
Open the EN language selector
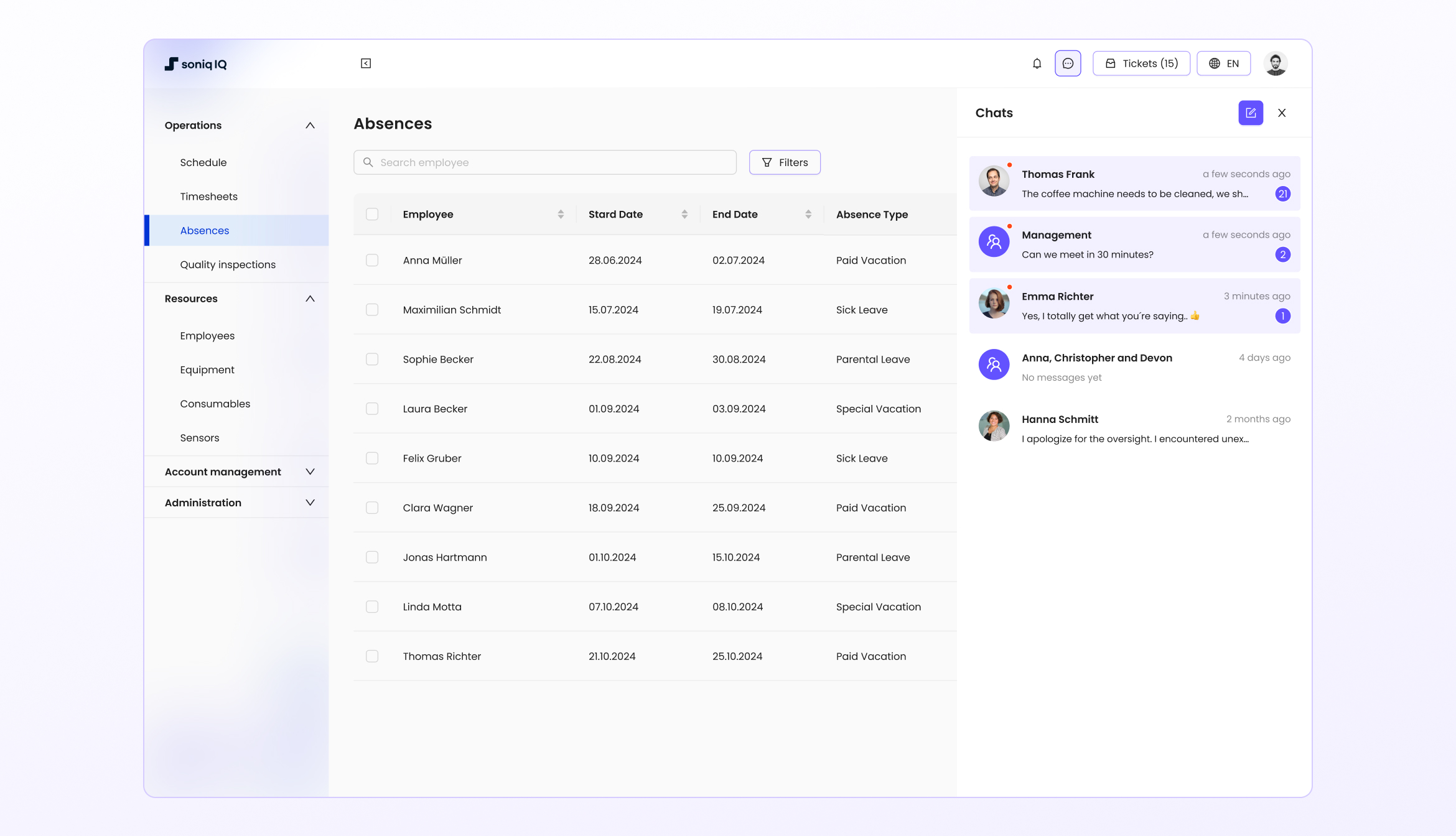(x=1223, y=63)
